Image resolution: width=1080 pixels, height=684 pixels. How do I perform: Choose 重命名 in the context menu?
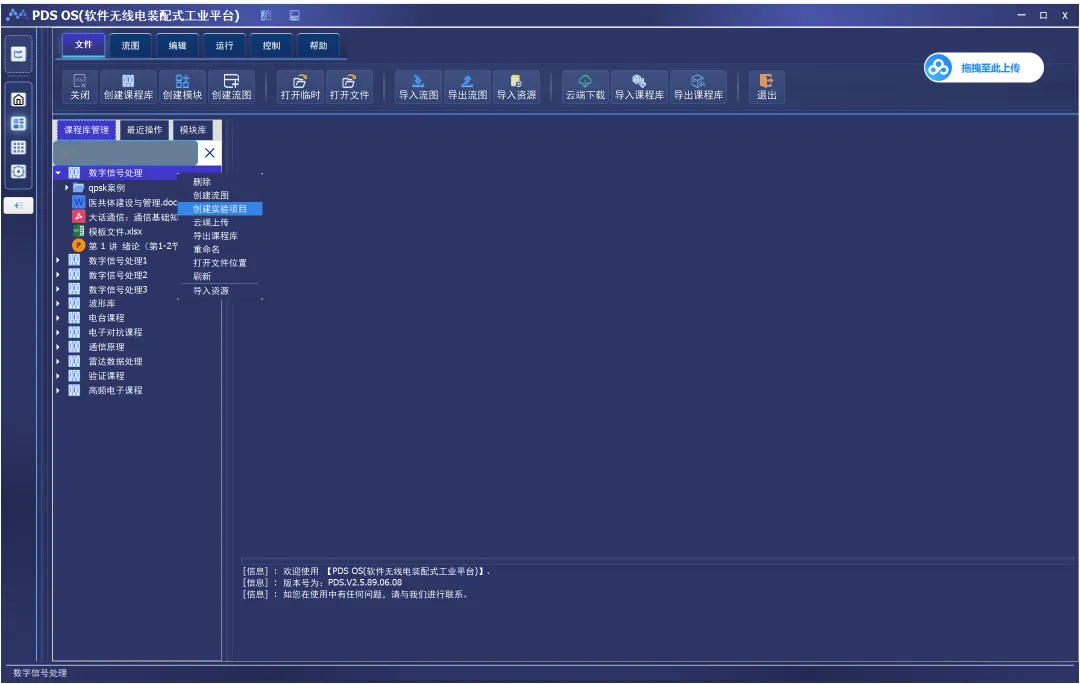click(220, 249)
